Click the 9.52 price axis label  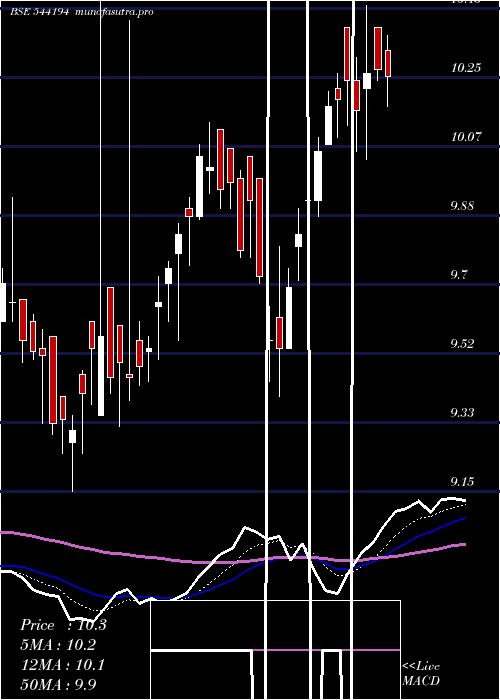[462, 344]
